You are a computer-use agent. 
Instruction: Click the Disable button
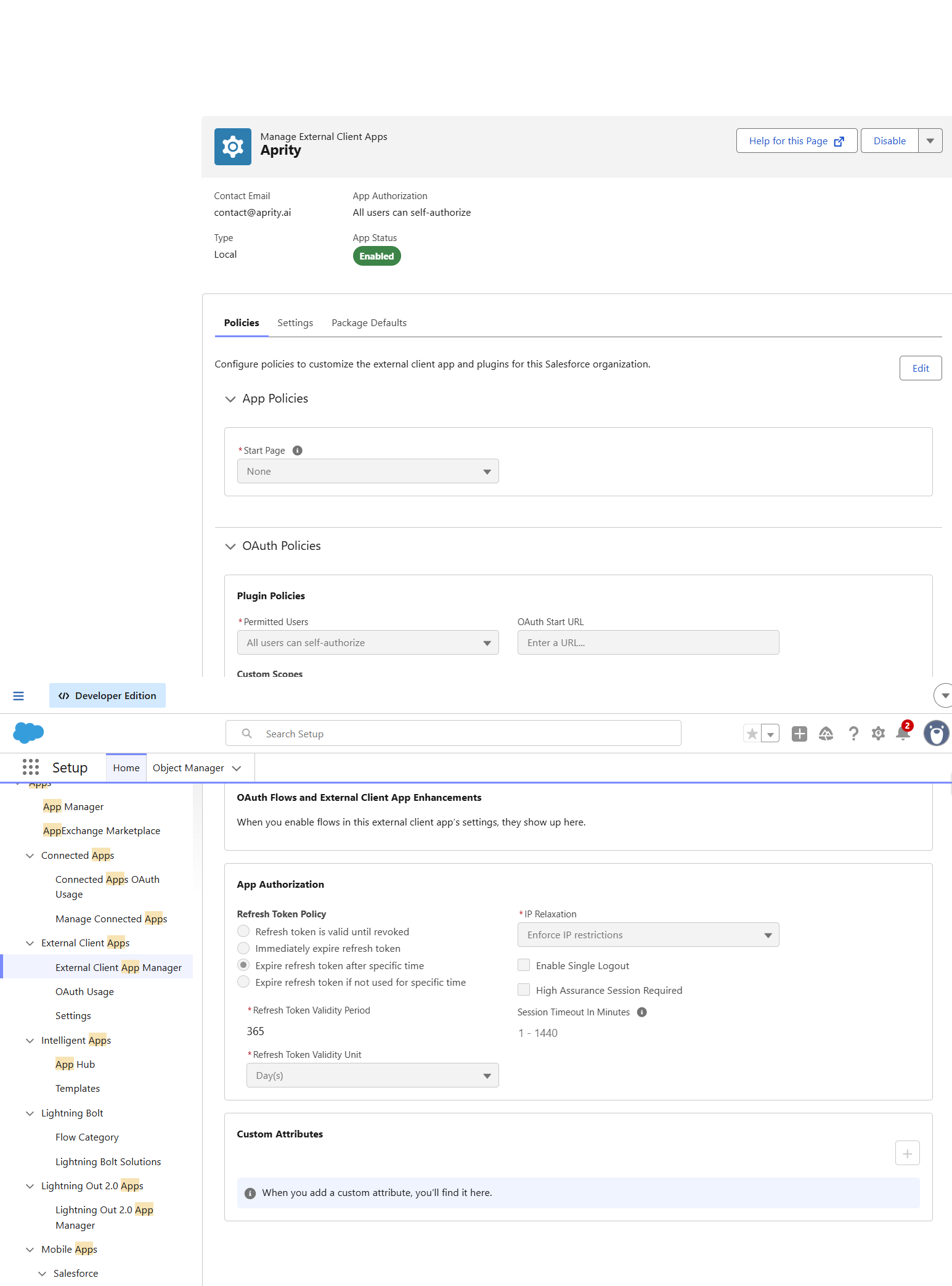coord(890,141)
